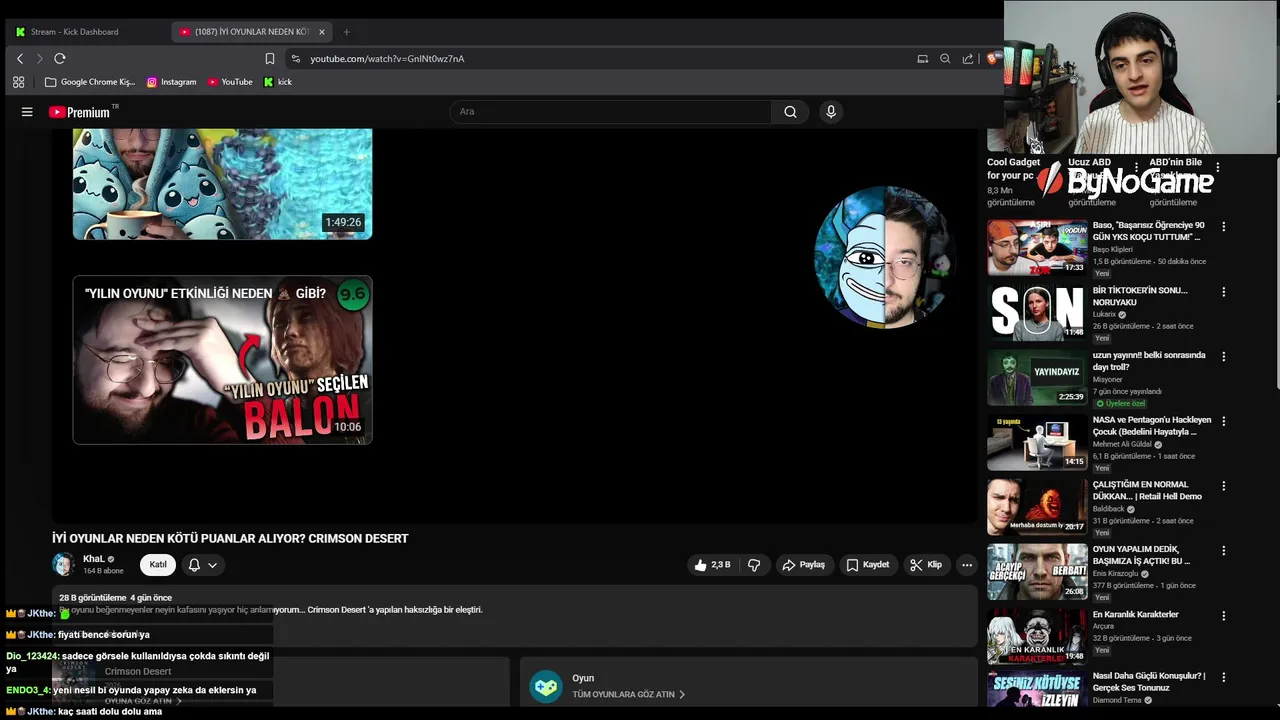Start voice search with microphone
1280x720 pixels.
tap(830, 112)
